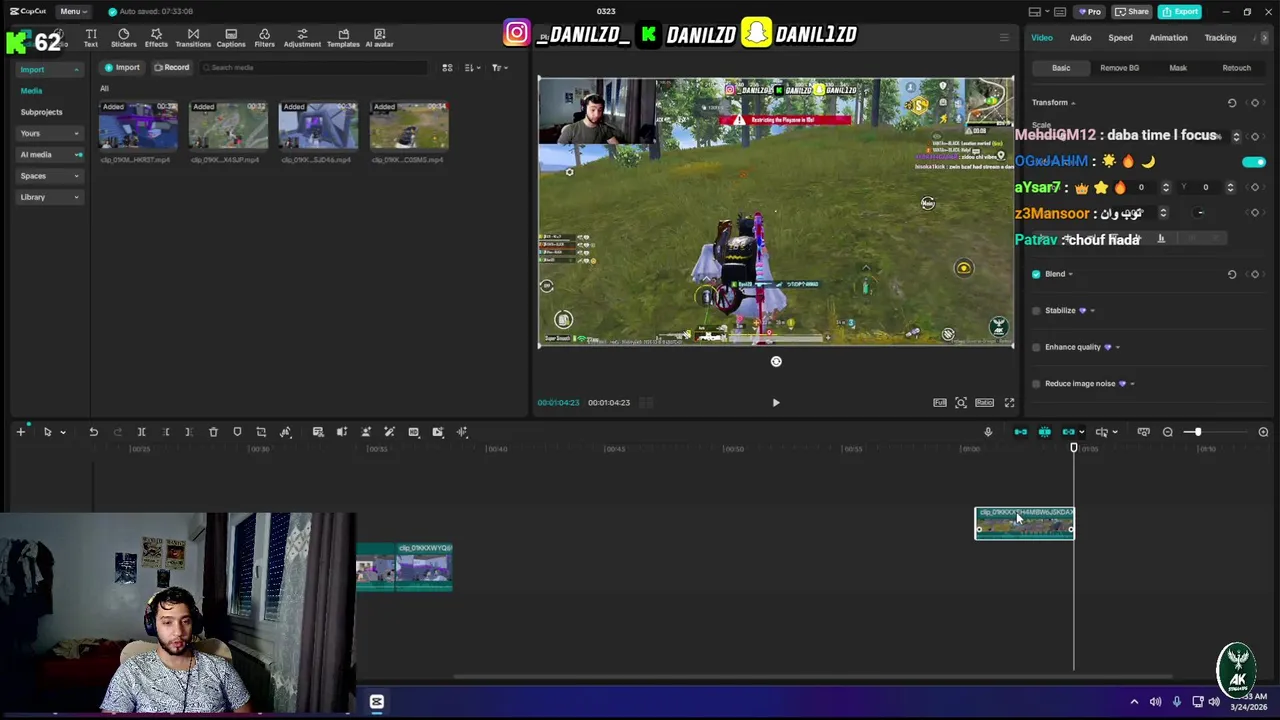The height and width of the screenshot is (720, 1280).
Task: Open the Effects panel
Action: point(156,38)
